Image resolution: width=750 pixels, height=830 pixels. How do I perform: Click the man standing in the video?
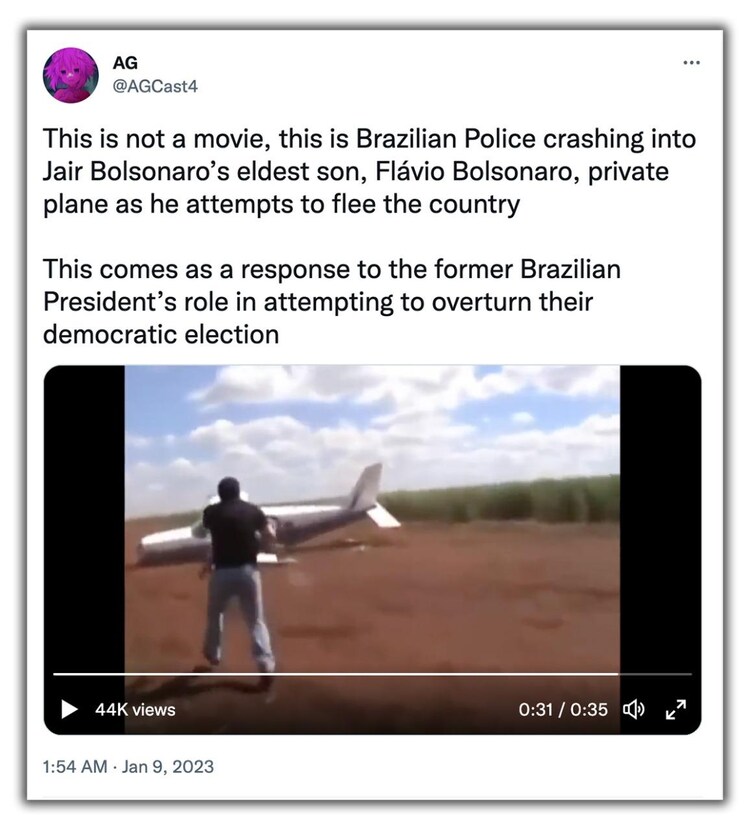click(237, 574)
